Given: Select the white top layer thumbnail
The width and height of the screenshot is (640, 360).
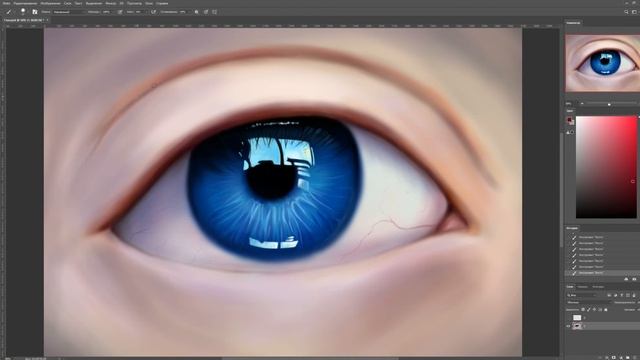Looking at the screenshot, I should point(577,318).
